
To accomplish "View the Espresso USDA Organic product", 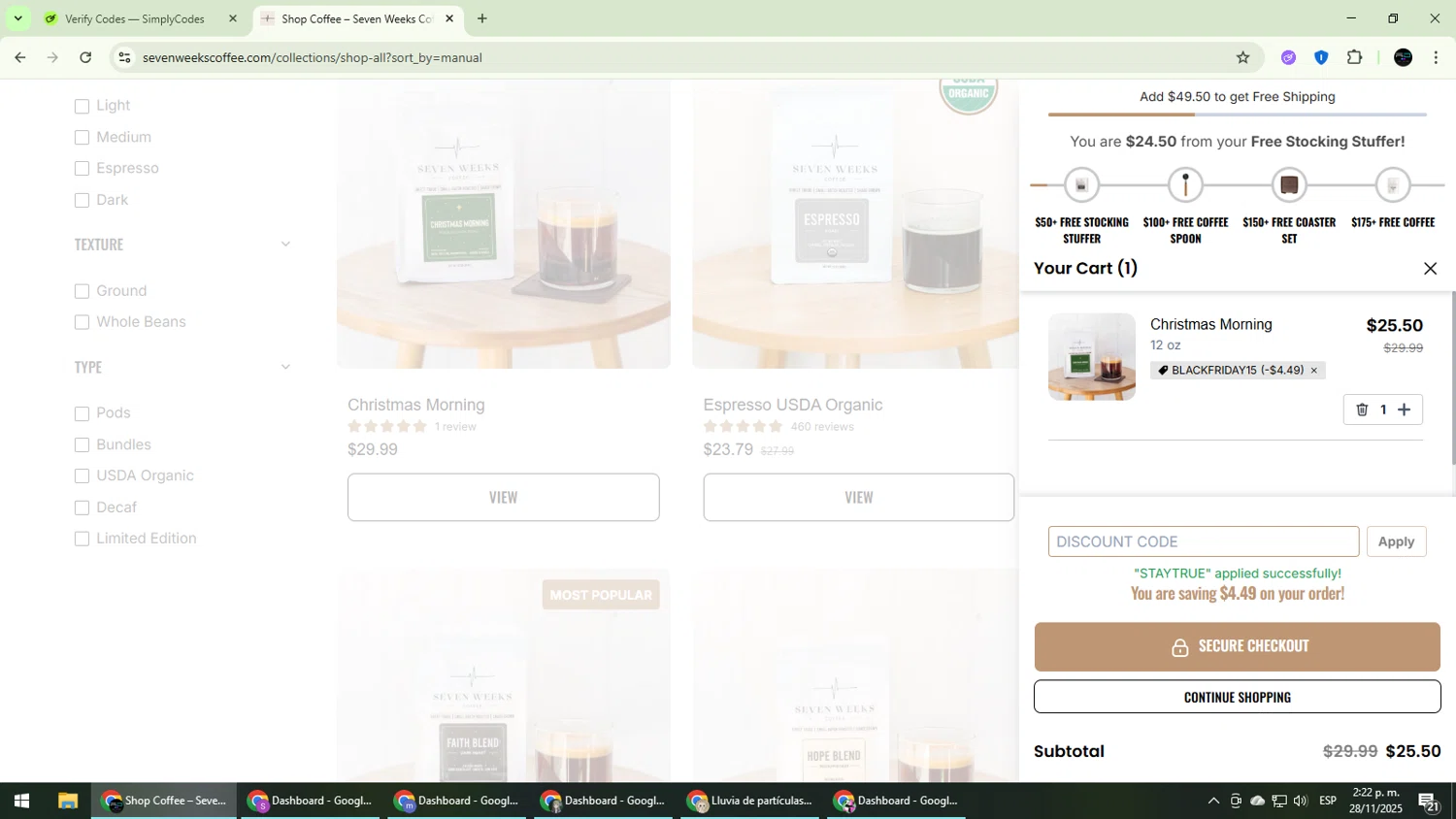I will (858, 497).
